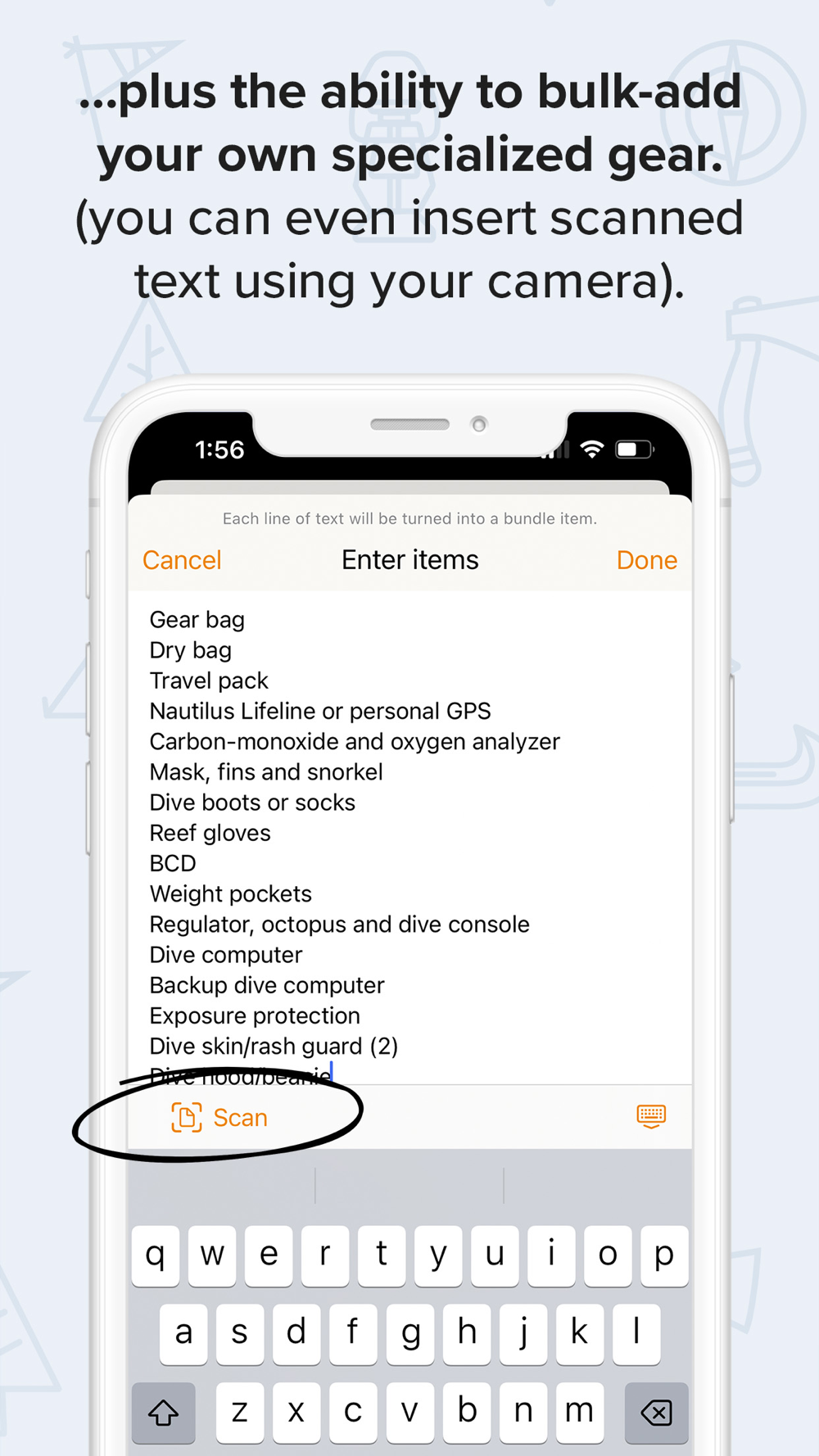The height and width of the screenshot is (1456, 819).
Task: Tap the 'q' key on keyboard
Action: 156,1255
